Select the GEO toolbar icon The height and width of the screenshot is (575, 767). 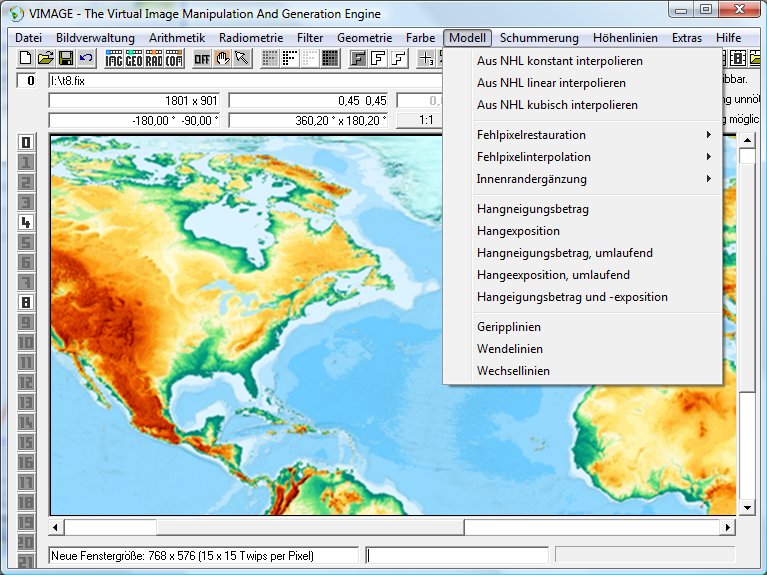click(134, 59)
